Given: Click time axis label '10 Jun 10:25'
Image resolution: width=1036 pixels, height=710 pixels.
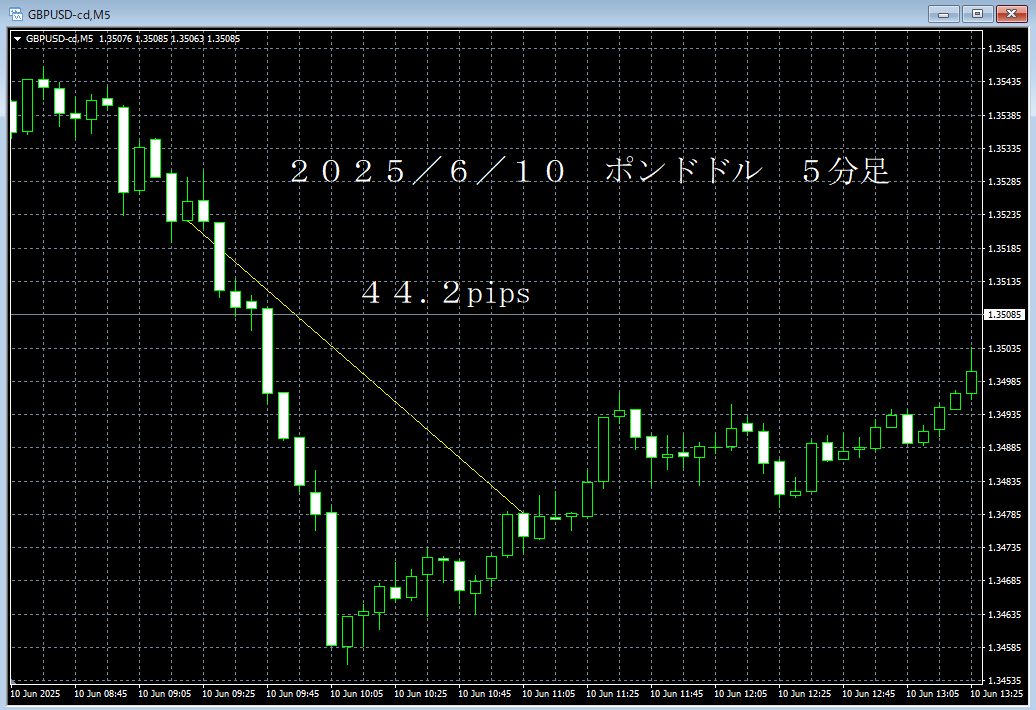Looking at the screenshot, I should coord(421,694).
